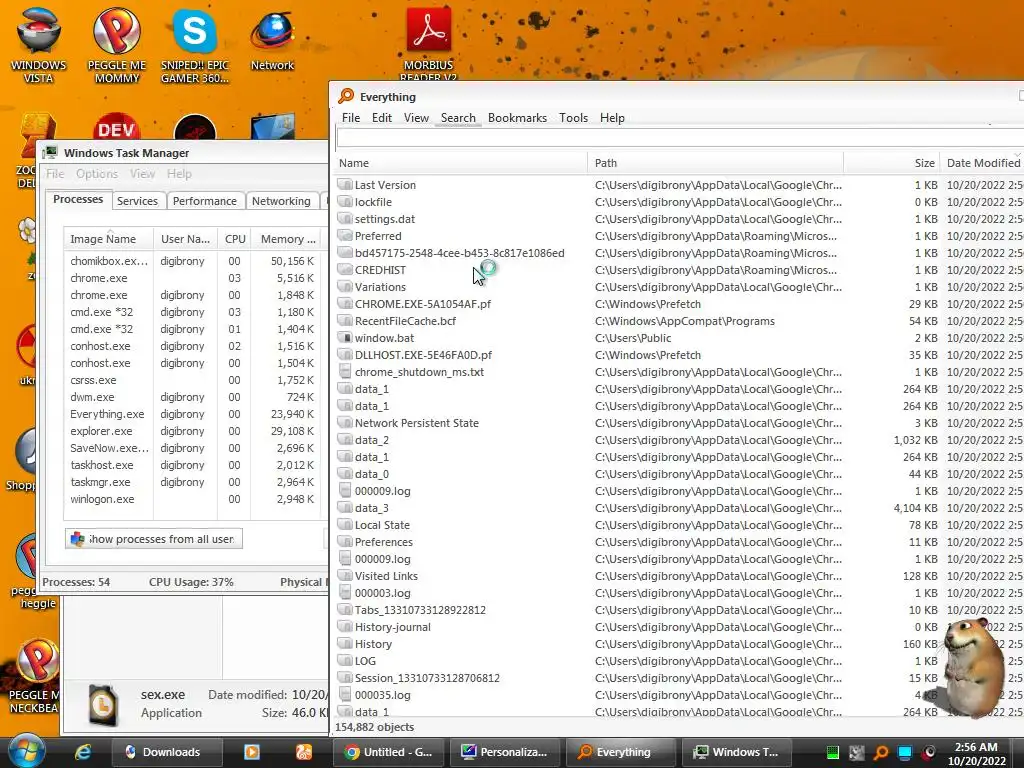Click the Task Manager title bar icon

tap(50, 153)
